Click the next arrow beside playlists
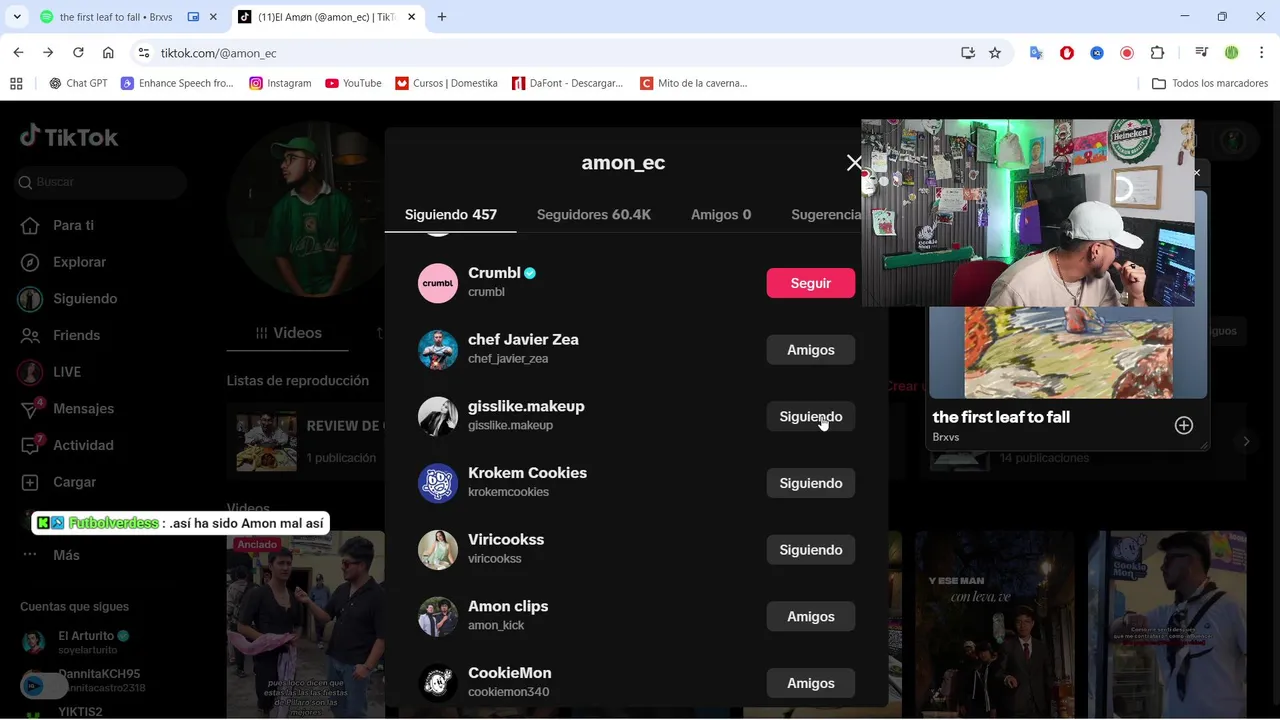1280x720 pixels. tap(1246, 441)
